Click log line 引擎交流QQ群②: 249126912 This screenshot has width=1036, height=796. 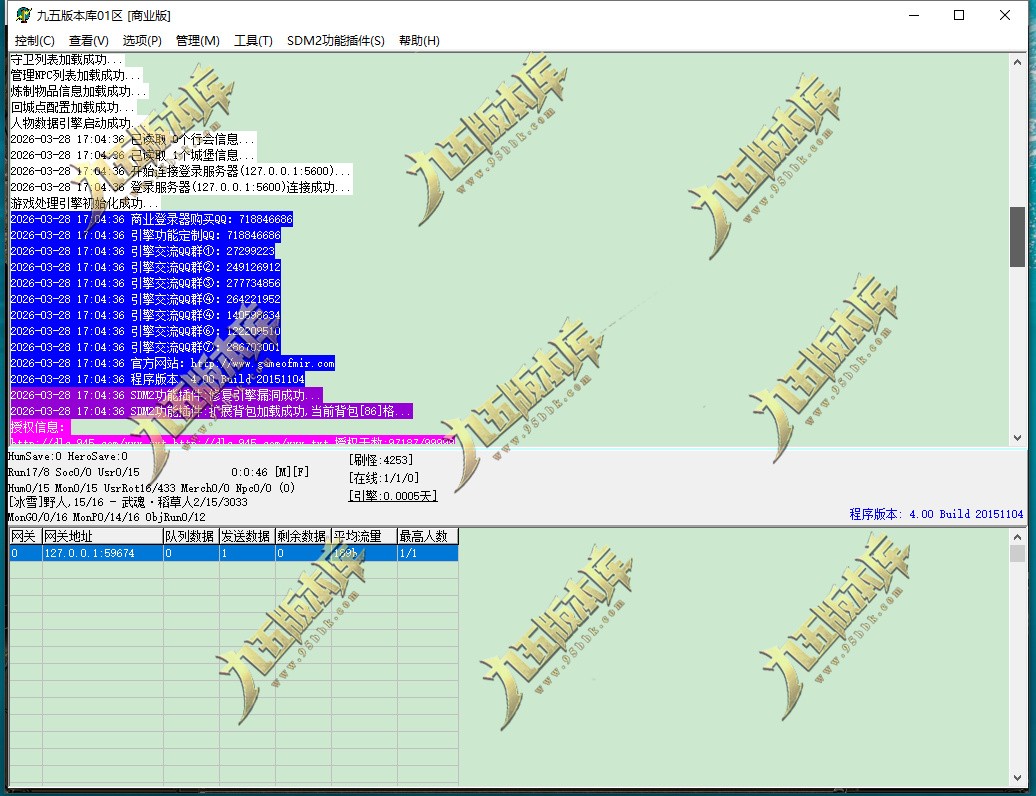(x=145, y=267)
